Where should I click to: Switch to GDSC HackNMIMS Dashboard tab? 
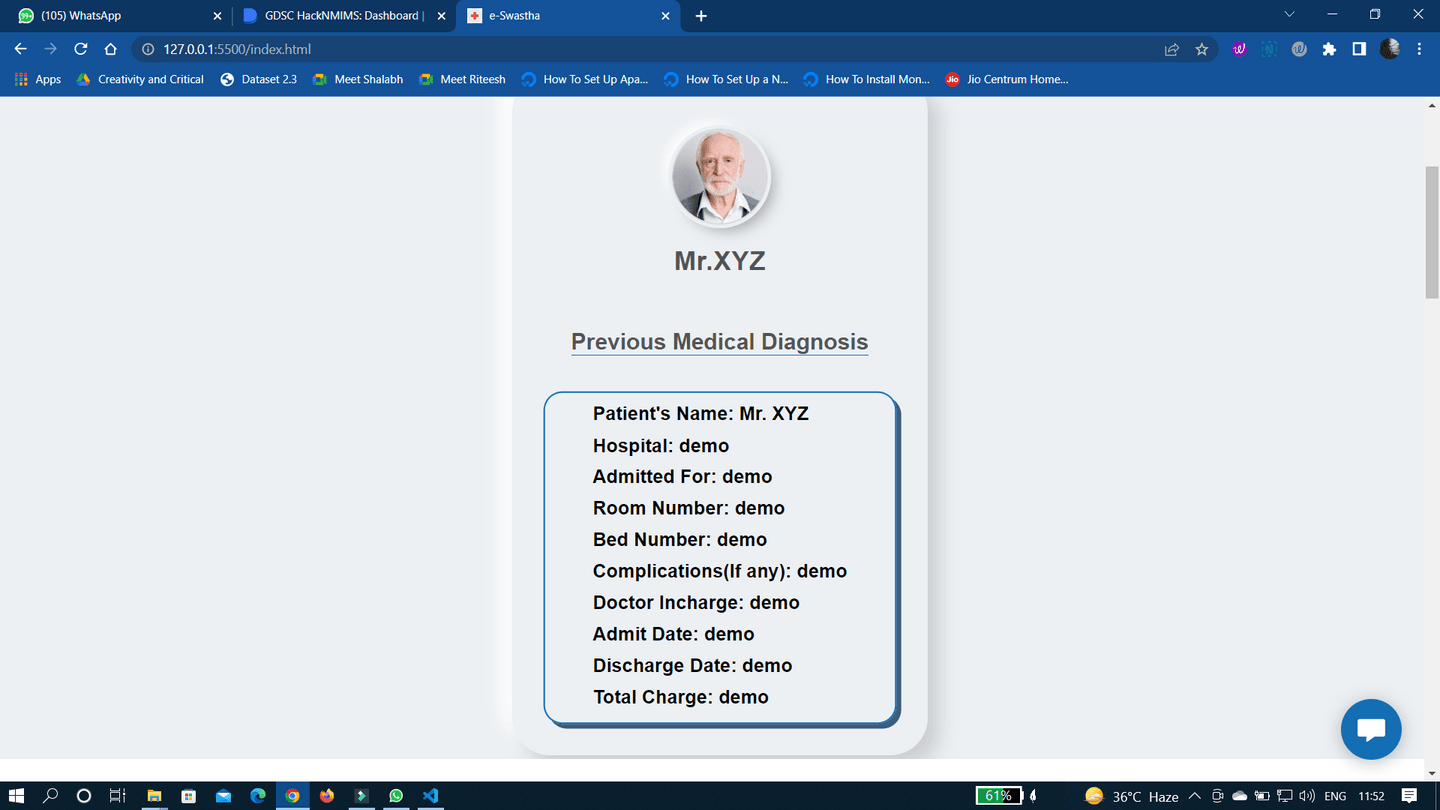tap(343, 16)
